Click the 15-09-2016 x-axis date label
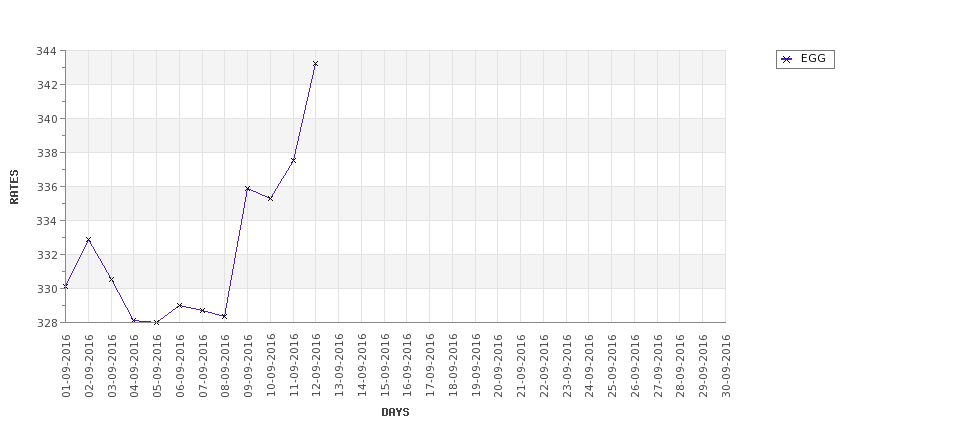 click(x=384, y=366)
